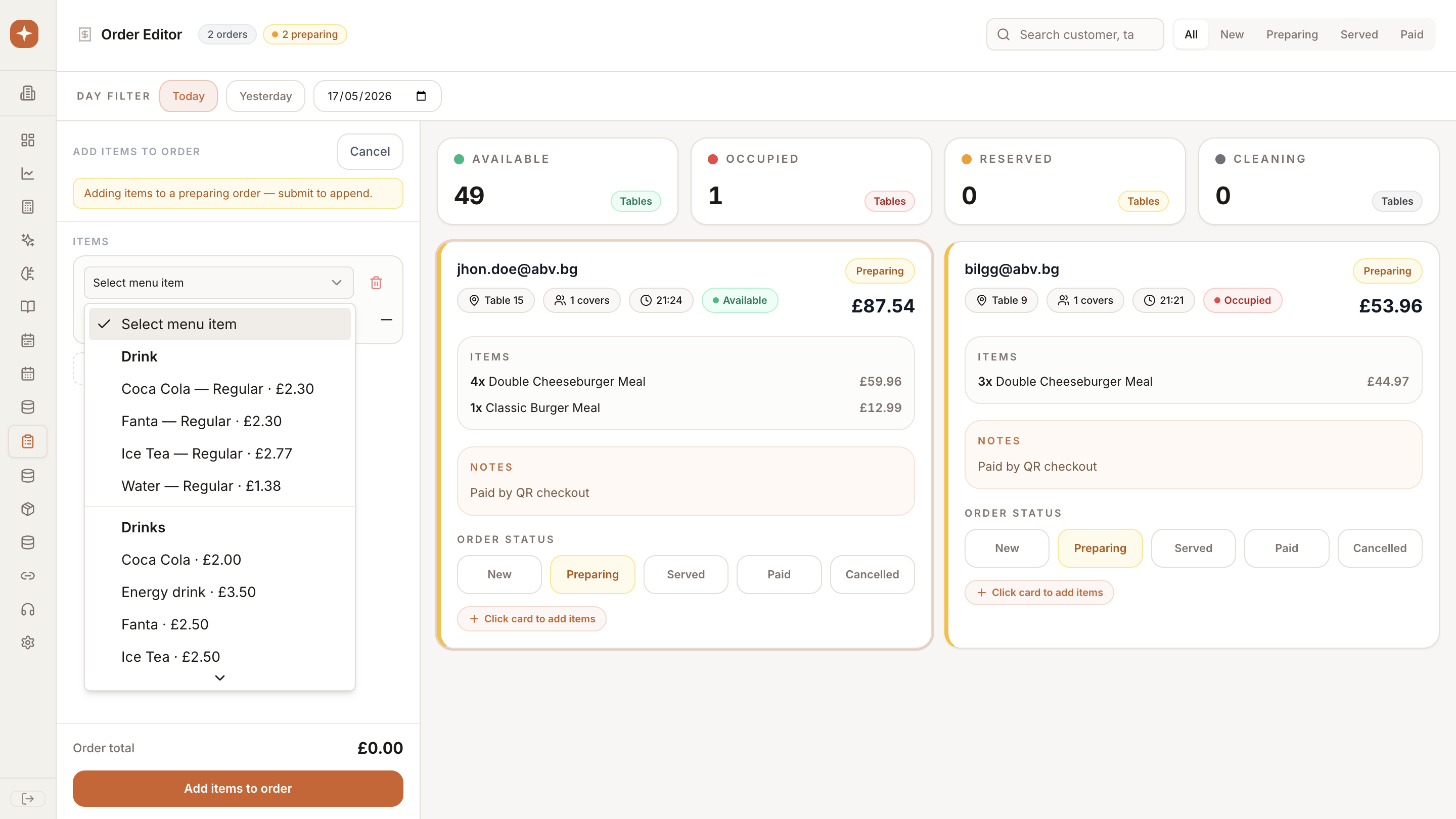Open the package box icon in sidebar

point(28,509)
